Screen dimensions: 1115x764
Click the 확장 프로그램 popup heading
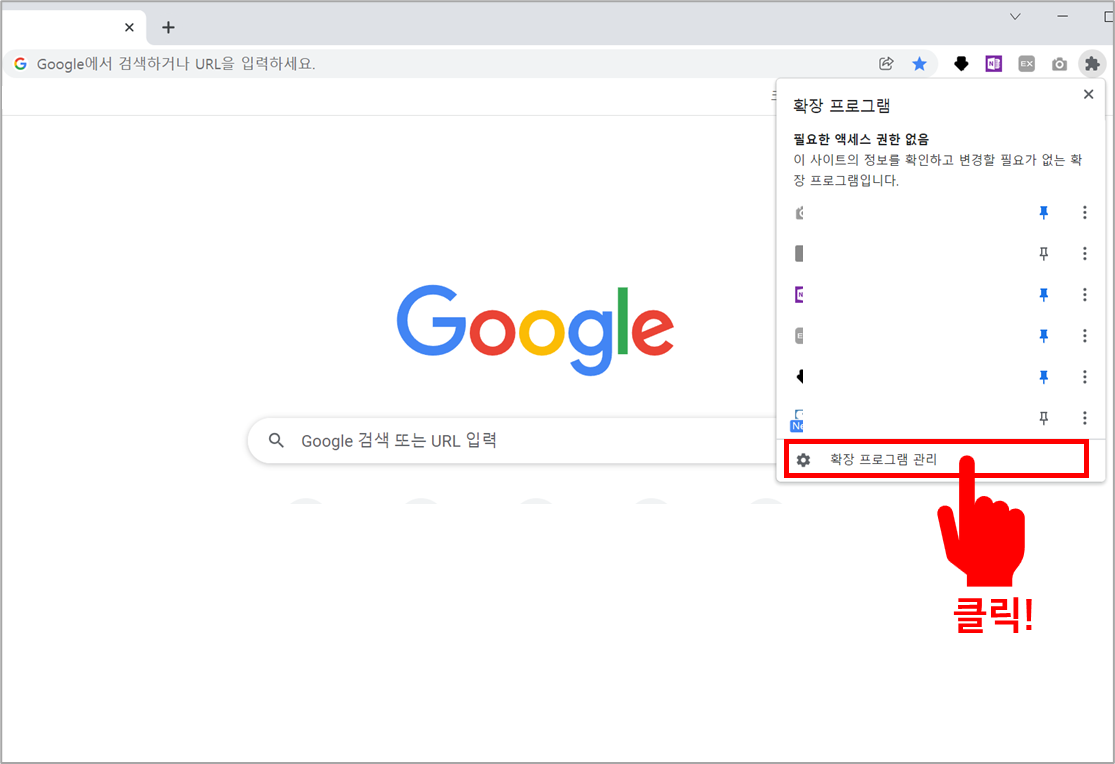point(842,106)
